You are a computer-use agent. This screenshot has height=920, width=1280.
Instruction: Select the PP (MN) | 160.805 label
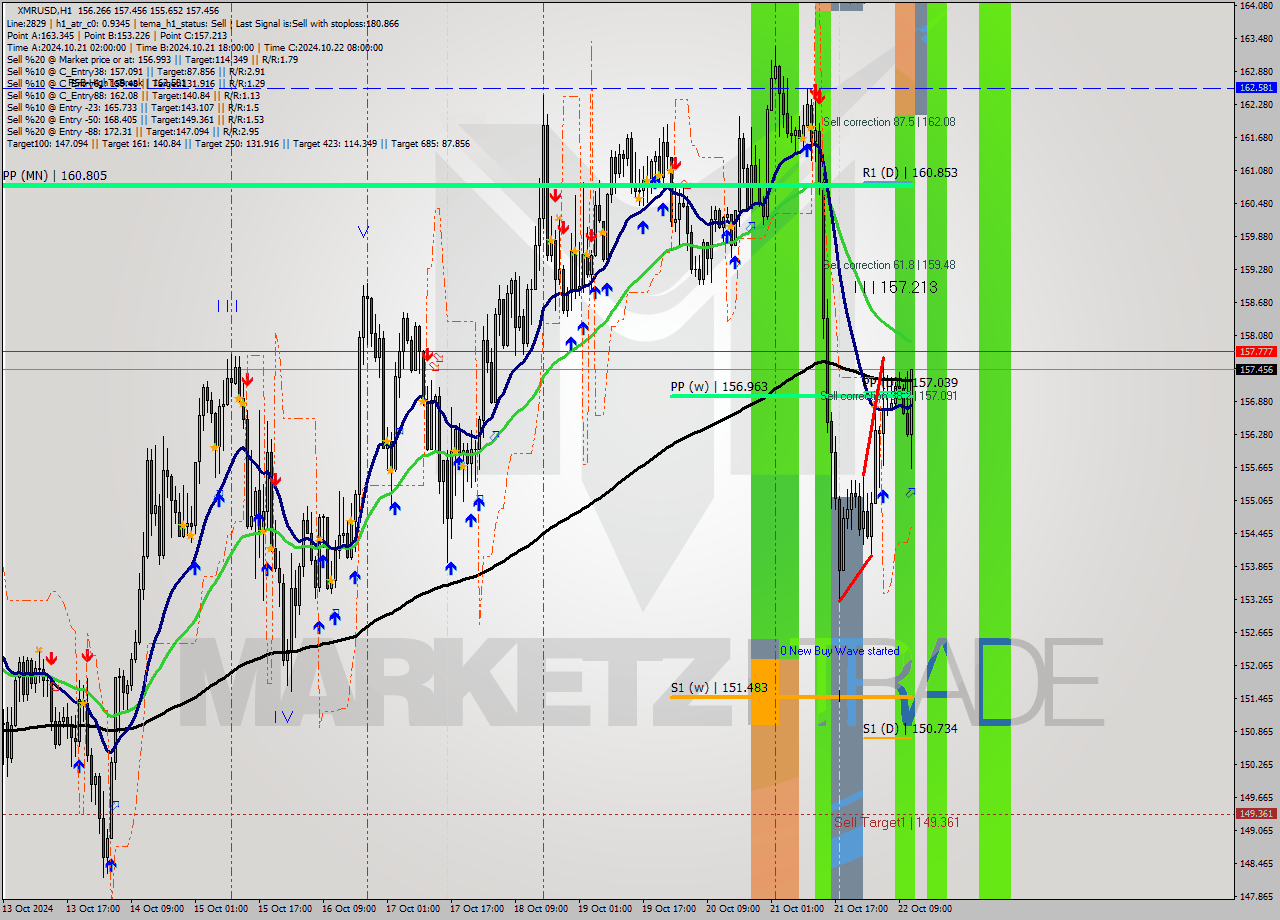pos(55,176)
